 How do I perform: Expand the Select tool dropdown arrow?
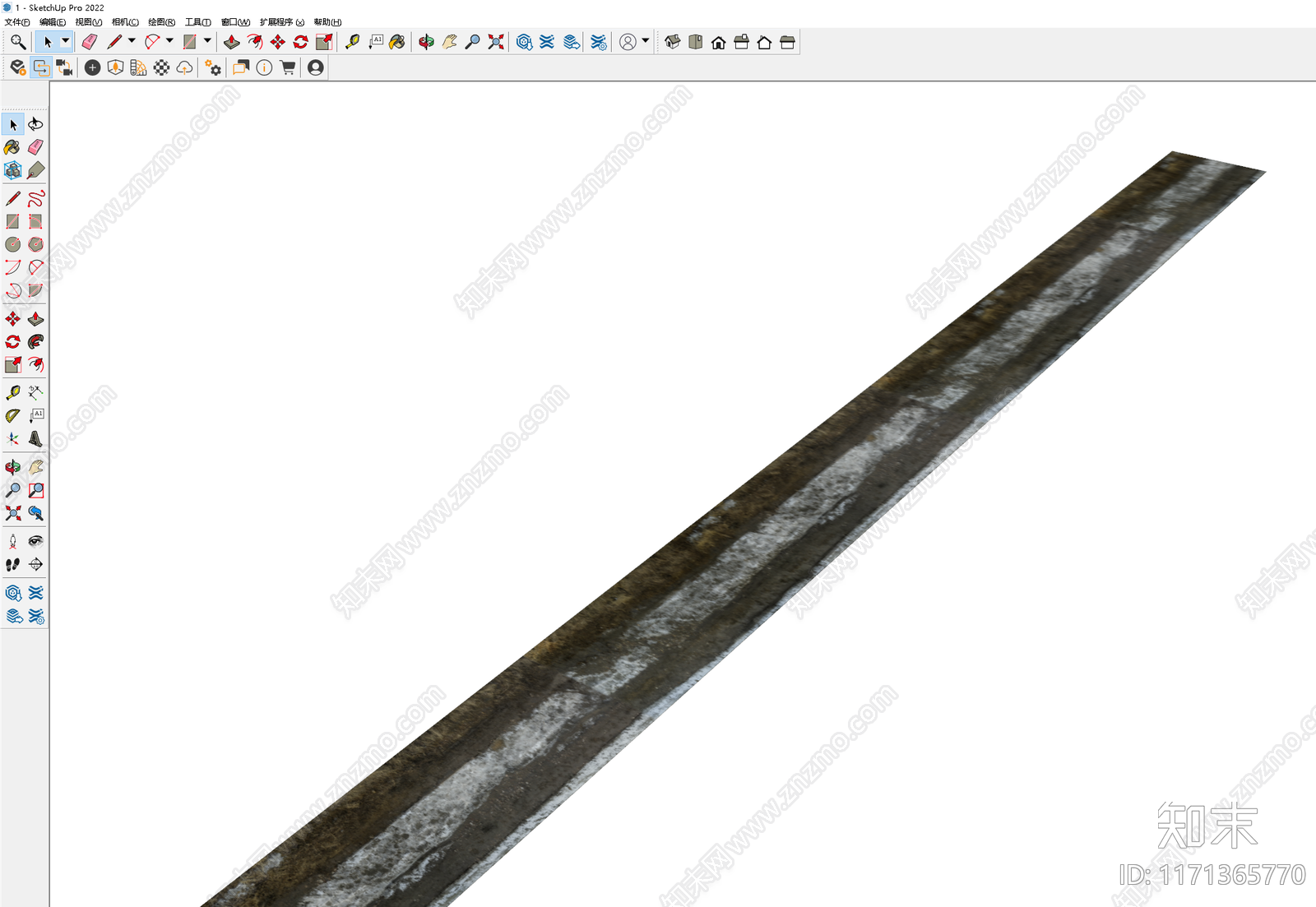(x=66, y=41)
